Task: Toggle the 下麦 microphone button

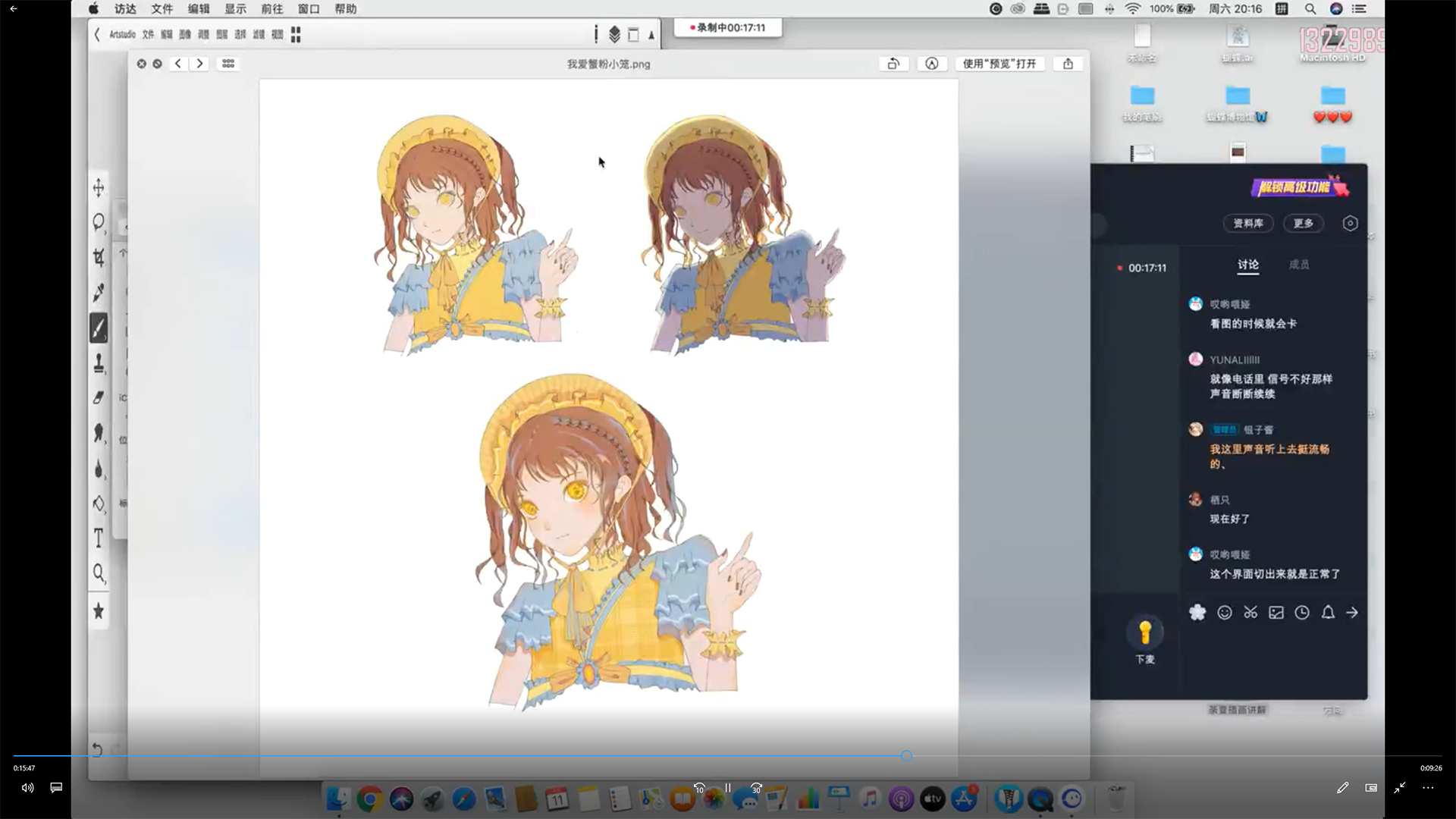Action: [1145, 634]
